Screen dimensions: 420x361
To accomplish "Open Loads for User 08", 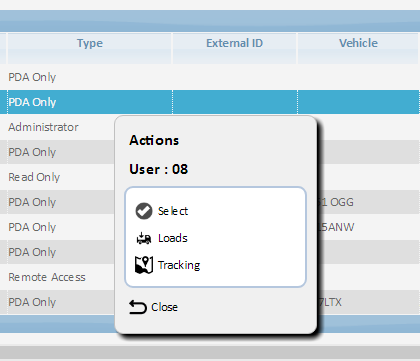I will pos(173,238).
